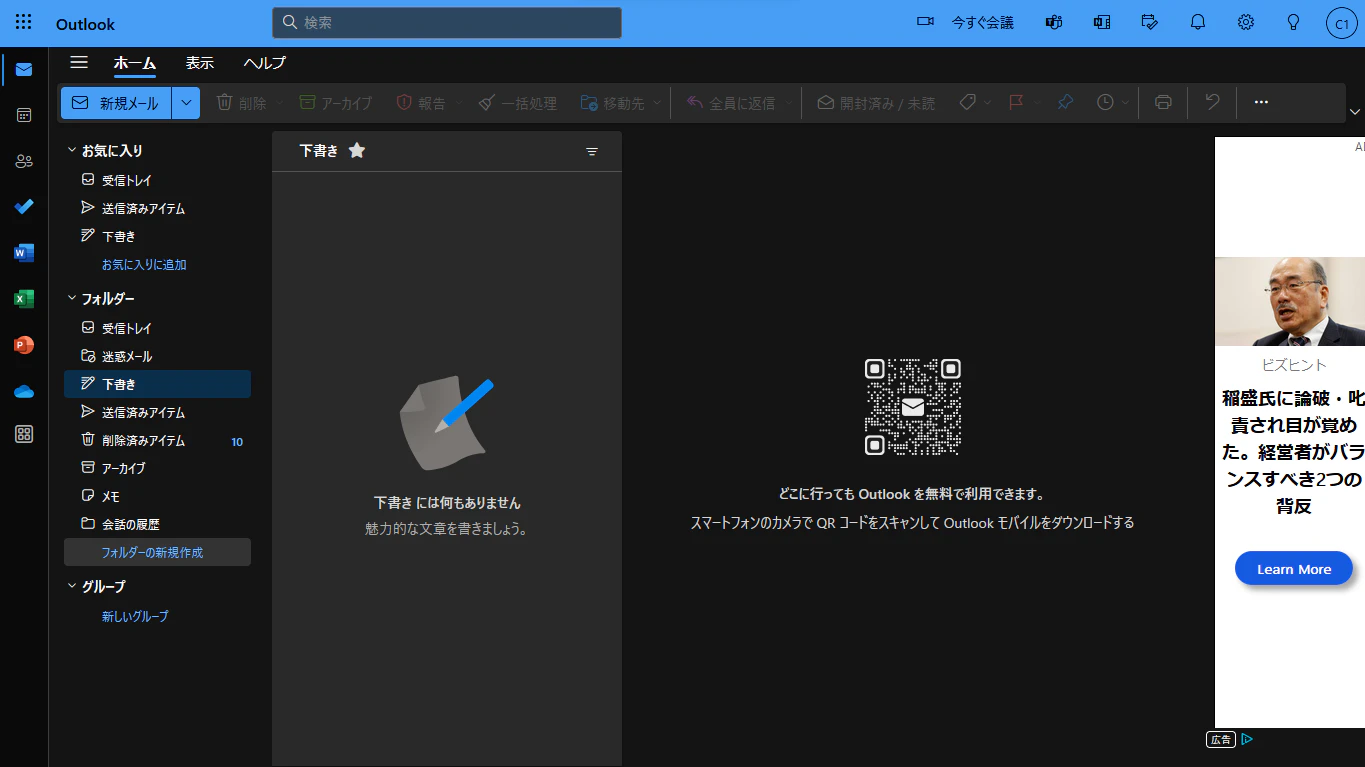This screenshot has width=1365, height=767.
Task: Click the 全員に返信 button
Action: (x=731, y=103)
